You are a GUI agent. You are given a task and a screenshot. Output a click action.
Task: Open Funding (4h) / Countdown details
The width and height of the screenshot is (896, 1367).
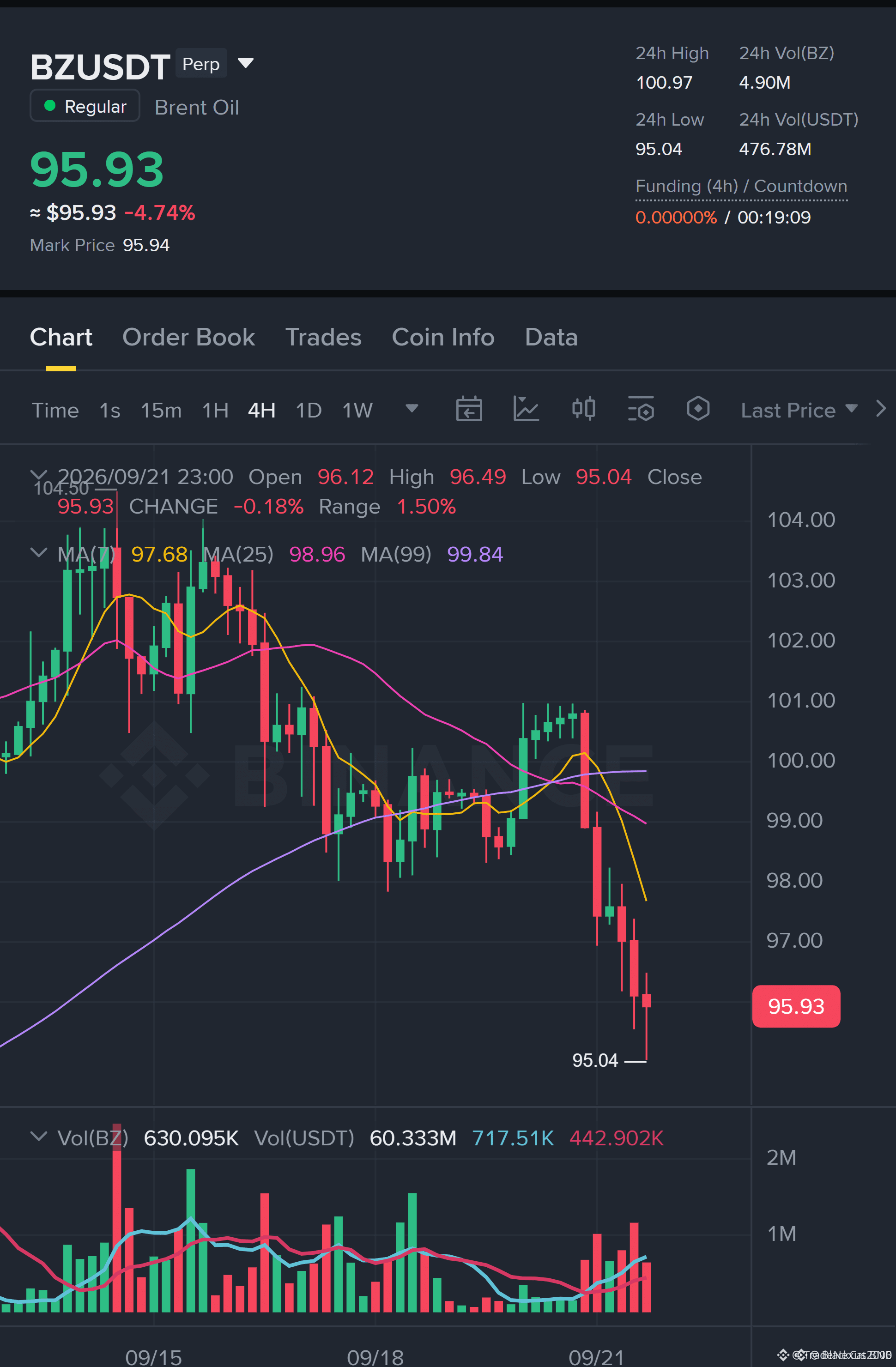[x=741, y=187]
